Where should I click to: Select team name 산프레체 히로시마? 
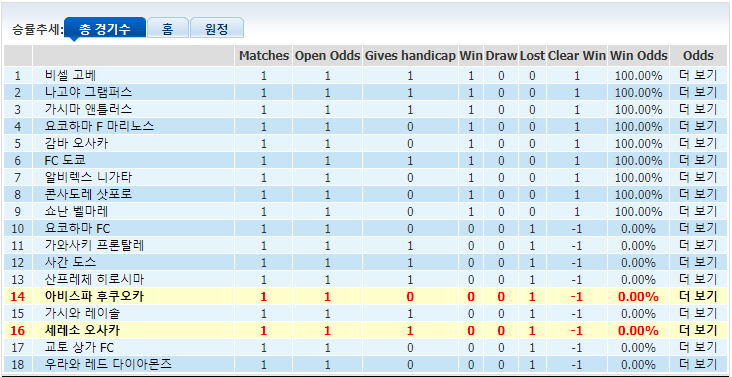(95, 279)
